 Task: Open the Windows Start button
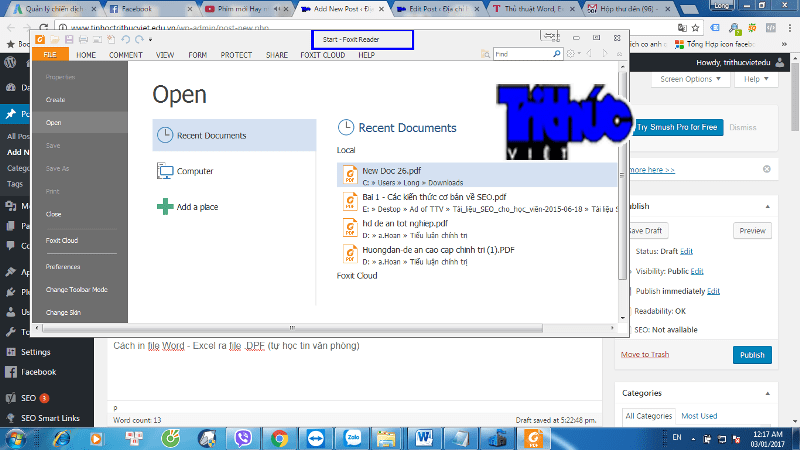click(15, 438)
